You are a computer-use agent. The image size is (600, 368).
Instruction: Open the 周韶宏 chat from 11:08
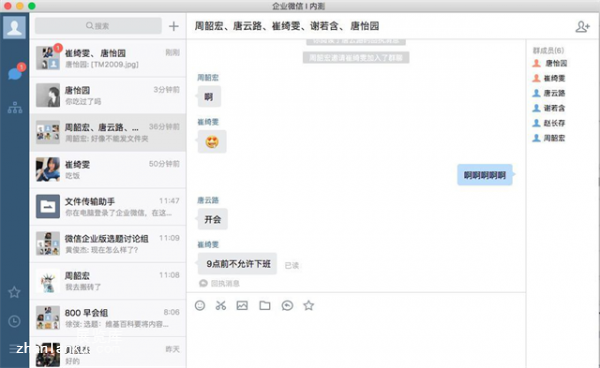pyautogui.click(x=108, y=281)
